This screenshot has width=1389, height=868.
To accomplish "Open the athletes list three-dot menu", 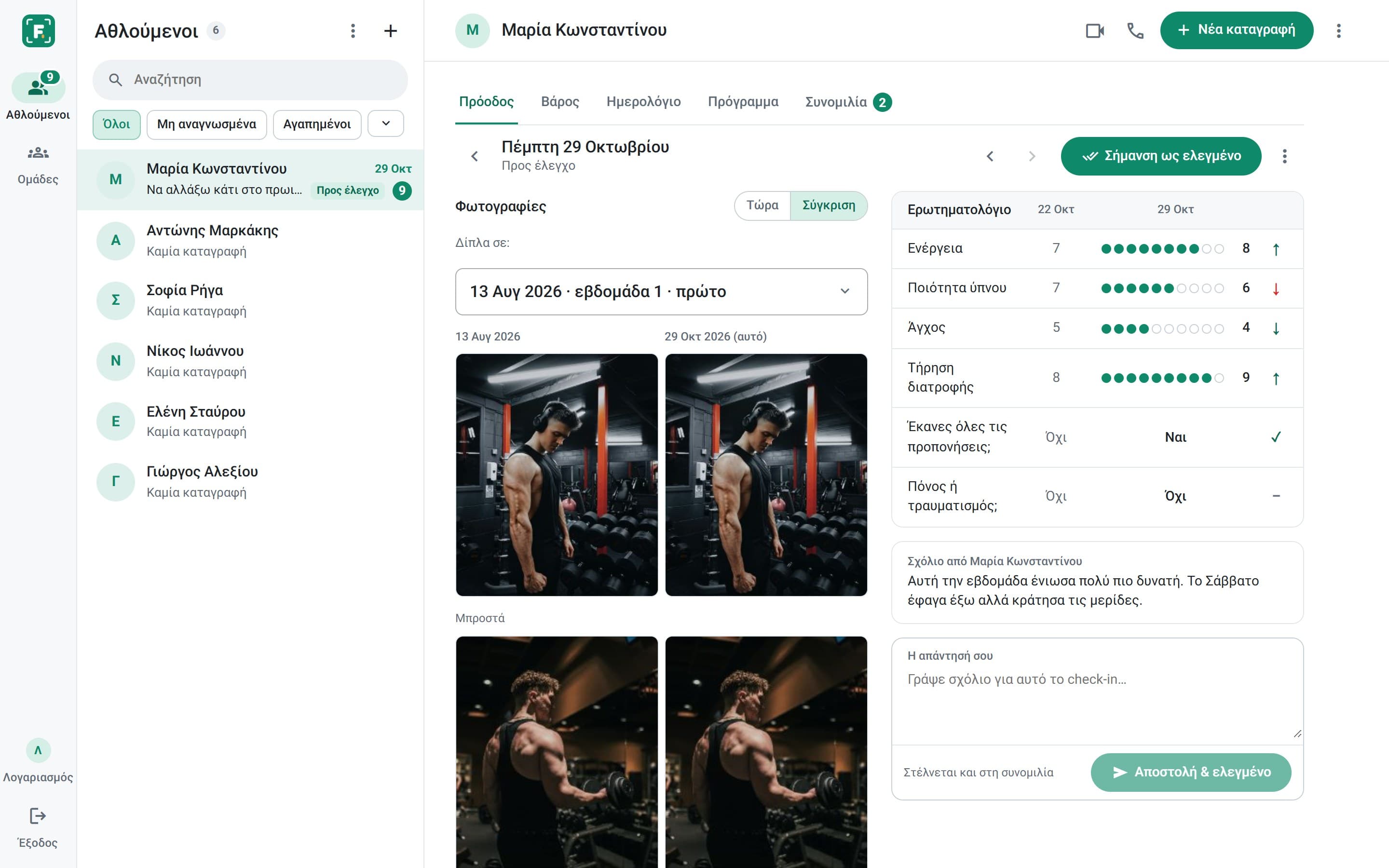I will click(x=353, y=31).
